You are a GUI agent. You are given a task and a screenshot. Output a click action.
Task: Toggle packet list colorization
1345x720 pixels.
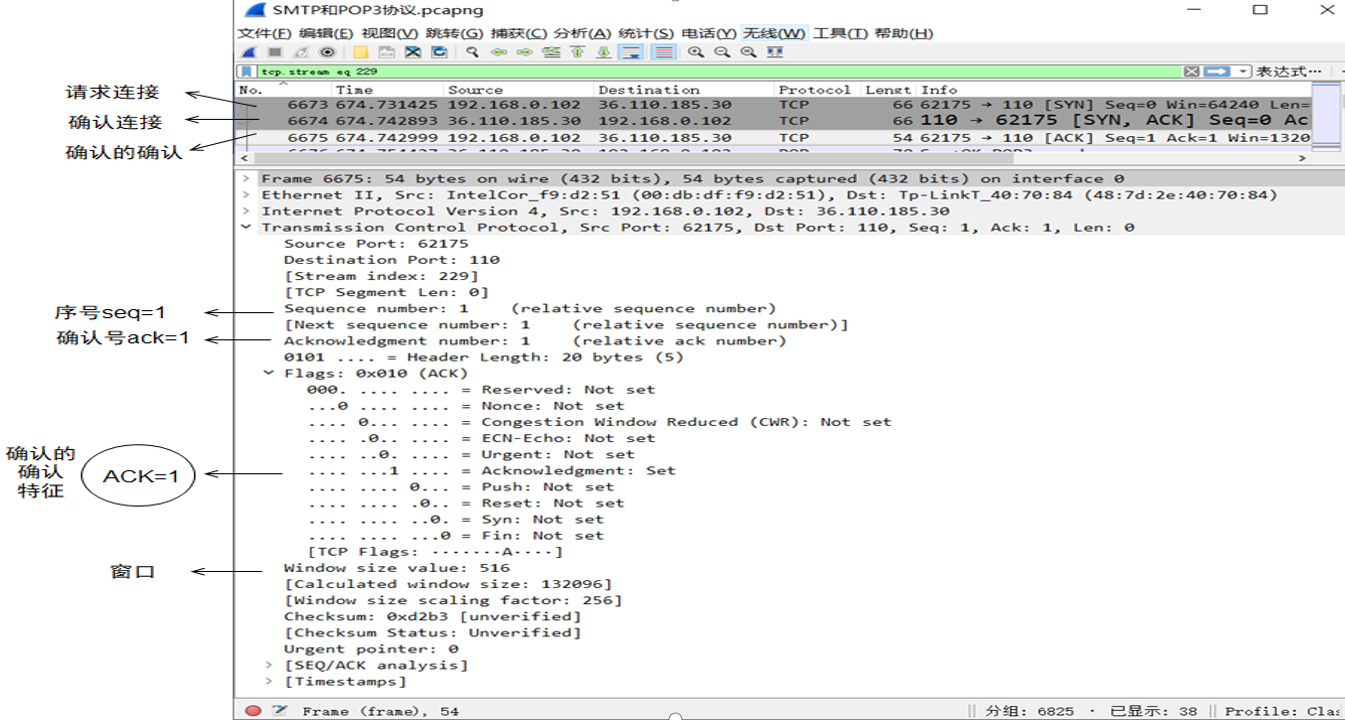click(x=662, y=52)
